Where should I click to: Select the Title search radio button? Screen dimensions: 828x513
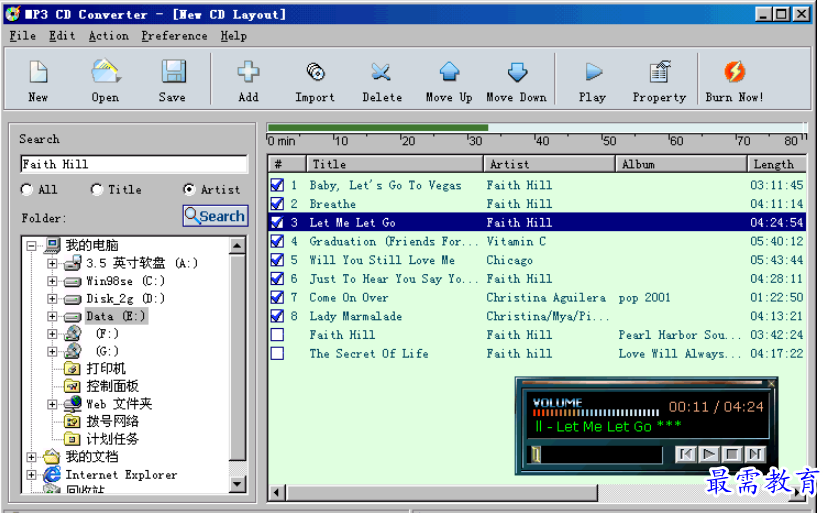pos(97,190)
